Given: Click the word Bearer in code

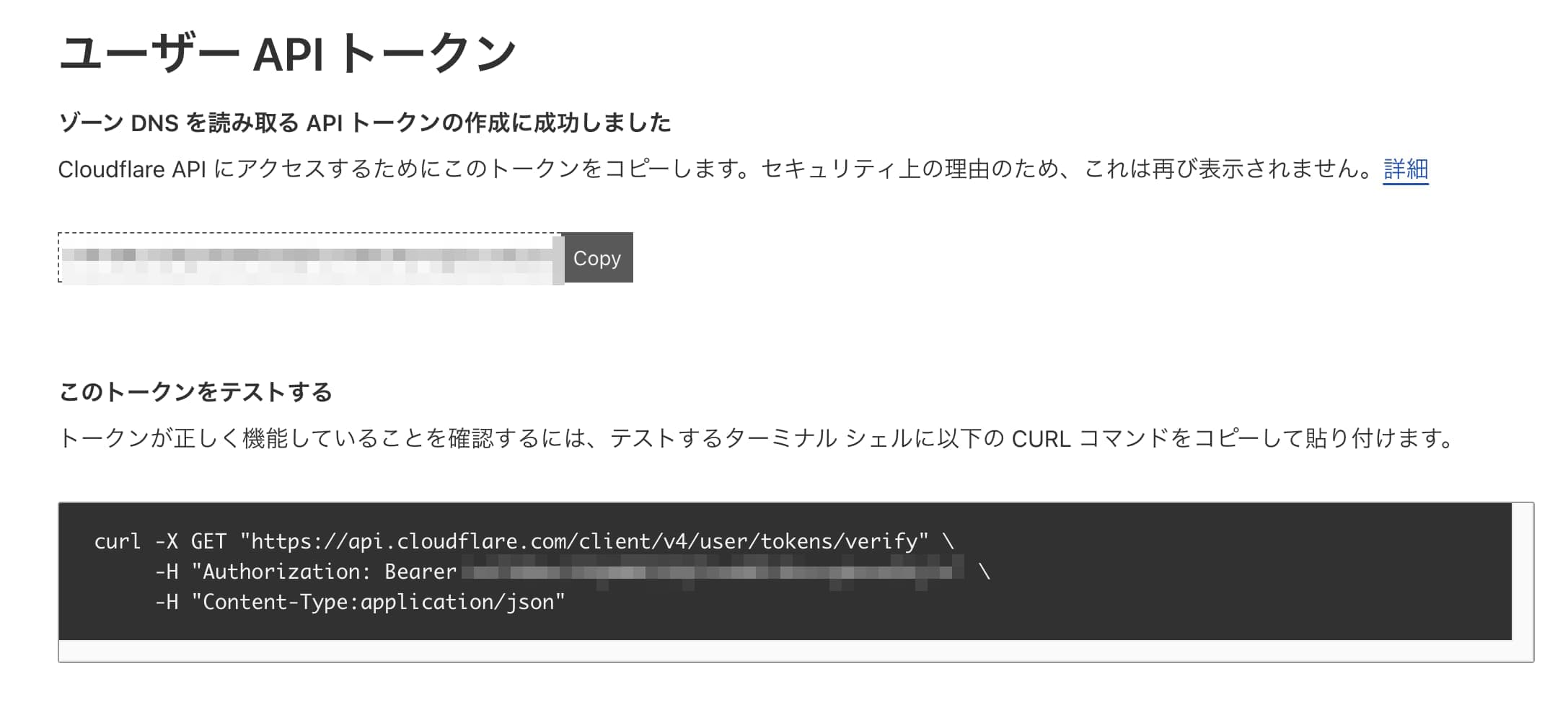Looking at the screenshot, I should pyautogui.click(x=420, y=572).
